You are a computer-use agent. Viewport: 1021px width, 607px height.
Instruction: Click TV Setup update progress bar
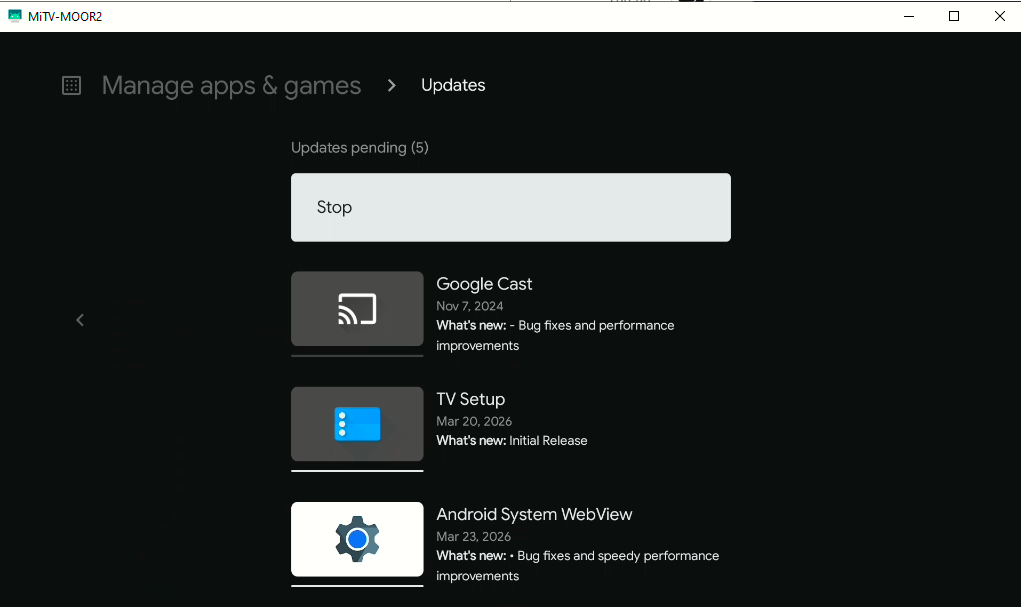click(357, 471)
